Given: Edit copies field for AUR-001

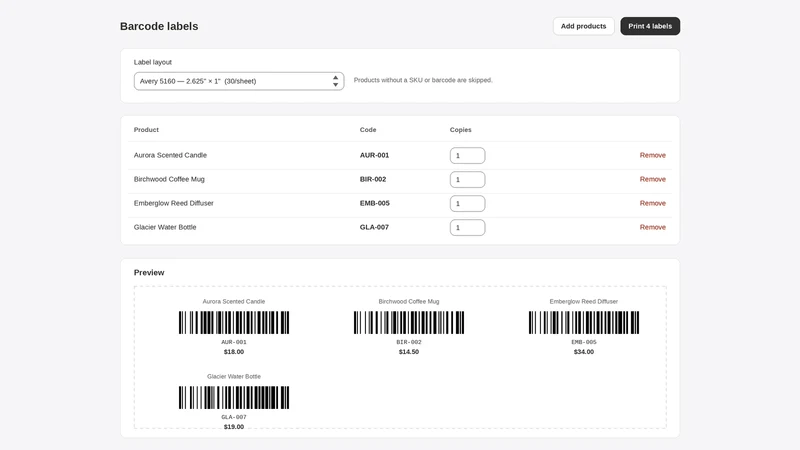Looking at the screenshot, I should [467, 156].
